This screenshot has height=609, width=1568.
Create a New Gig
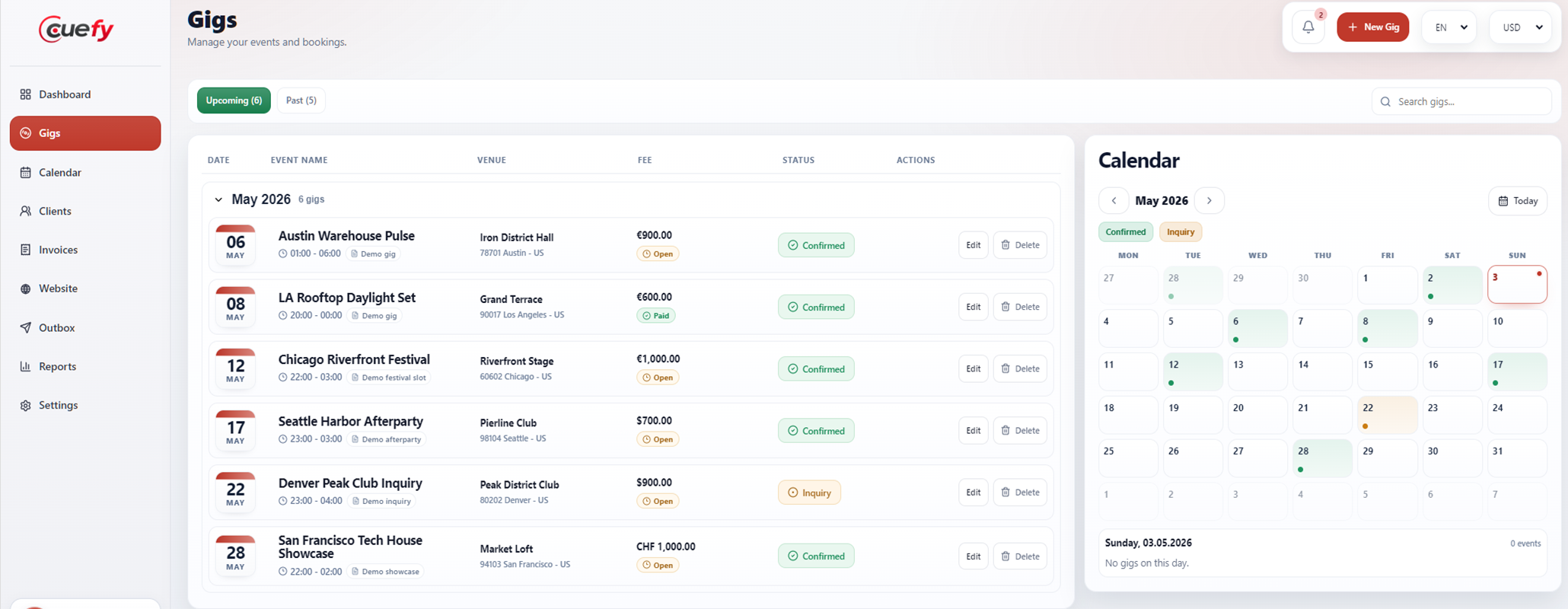click(1373, 27)
